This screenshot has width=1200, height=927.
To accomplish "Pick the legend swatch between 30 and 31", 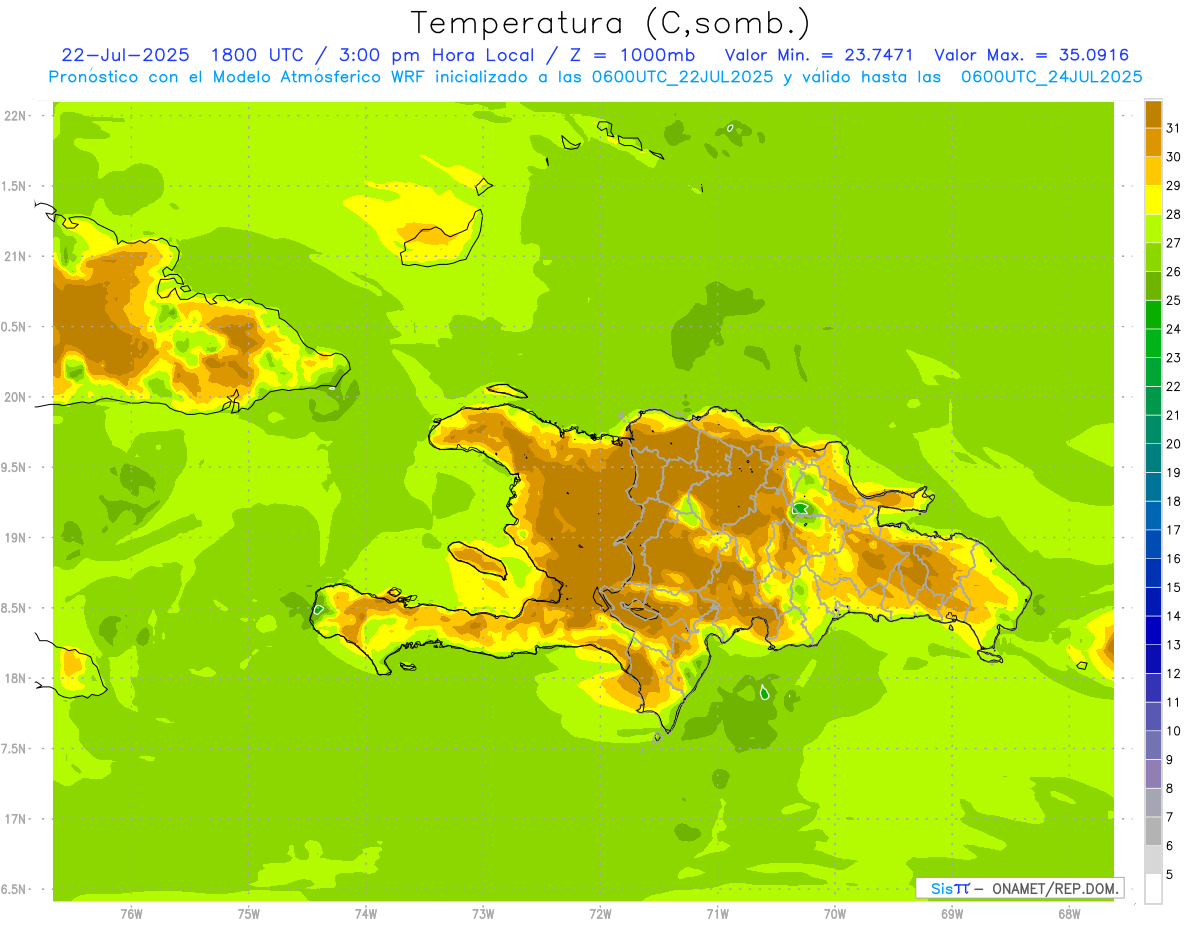I will tap(1153, 142).
